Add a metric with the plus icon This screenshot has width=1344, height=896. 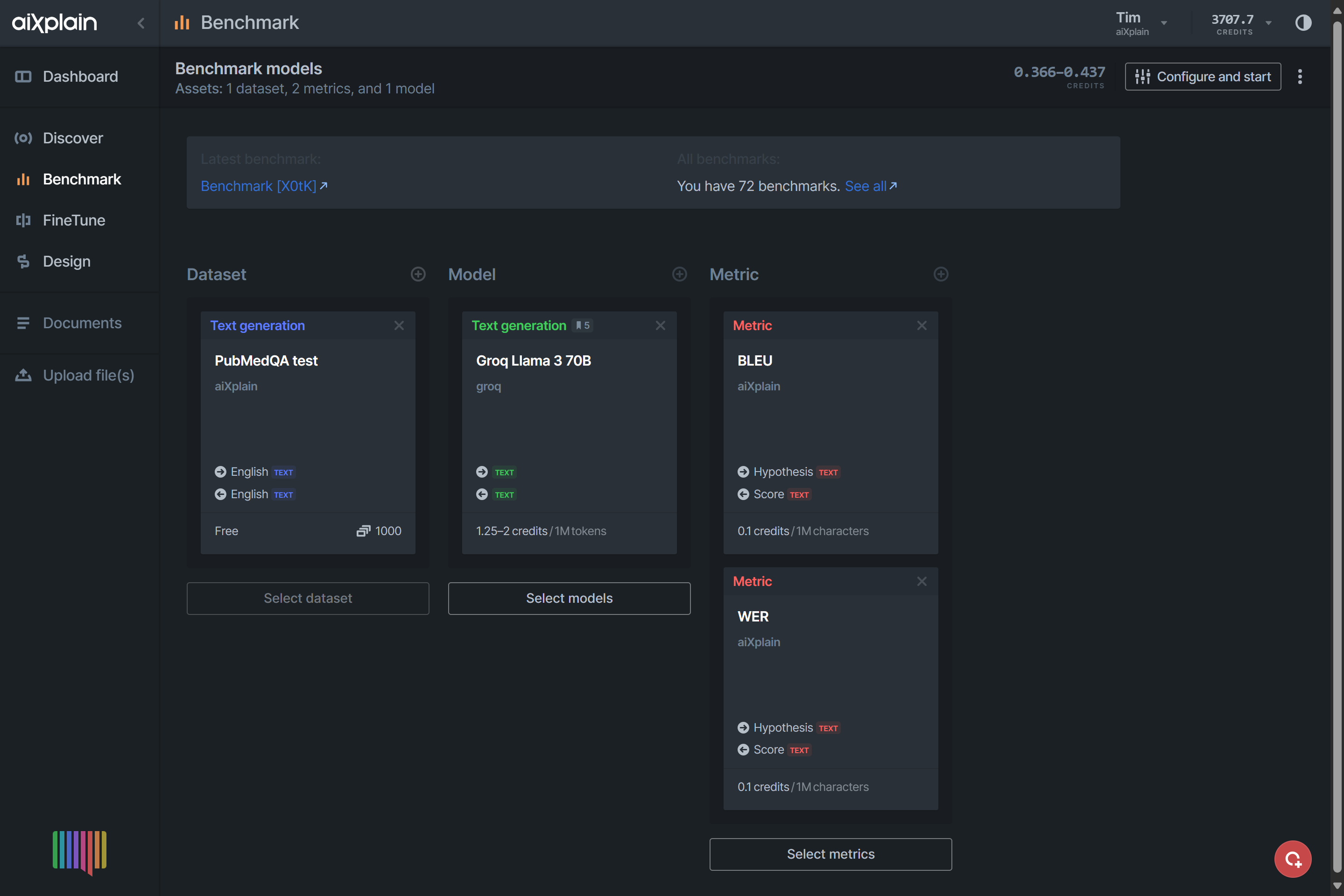coord(941,274)
